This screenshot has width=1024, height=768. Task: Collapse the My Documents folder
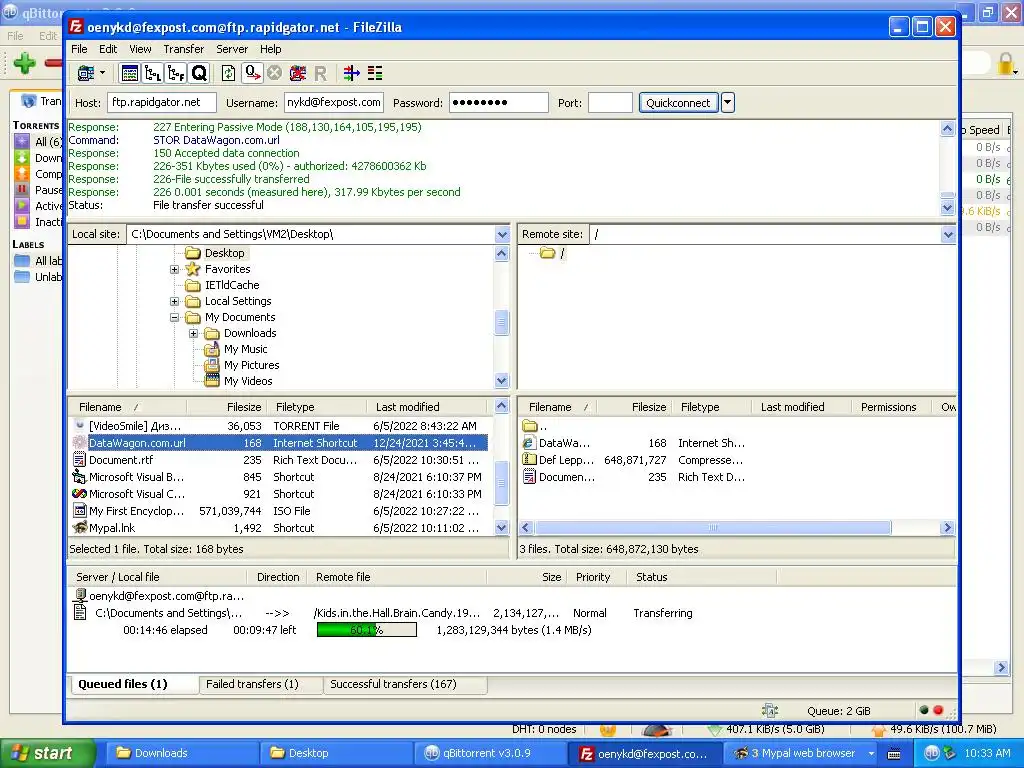tap(174, 317)
